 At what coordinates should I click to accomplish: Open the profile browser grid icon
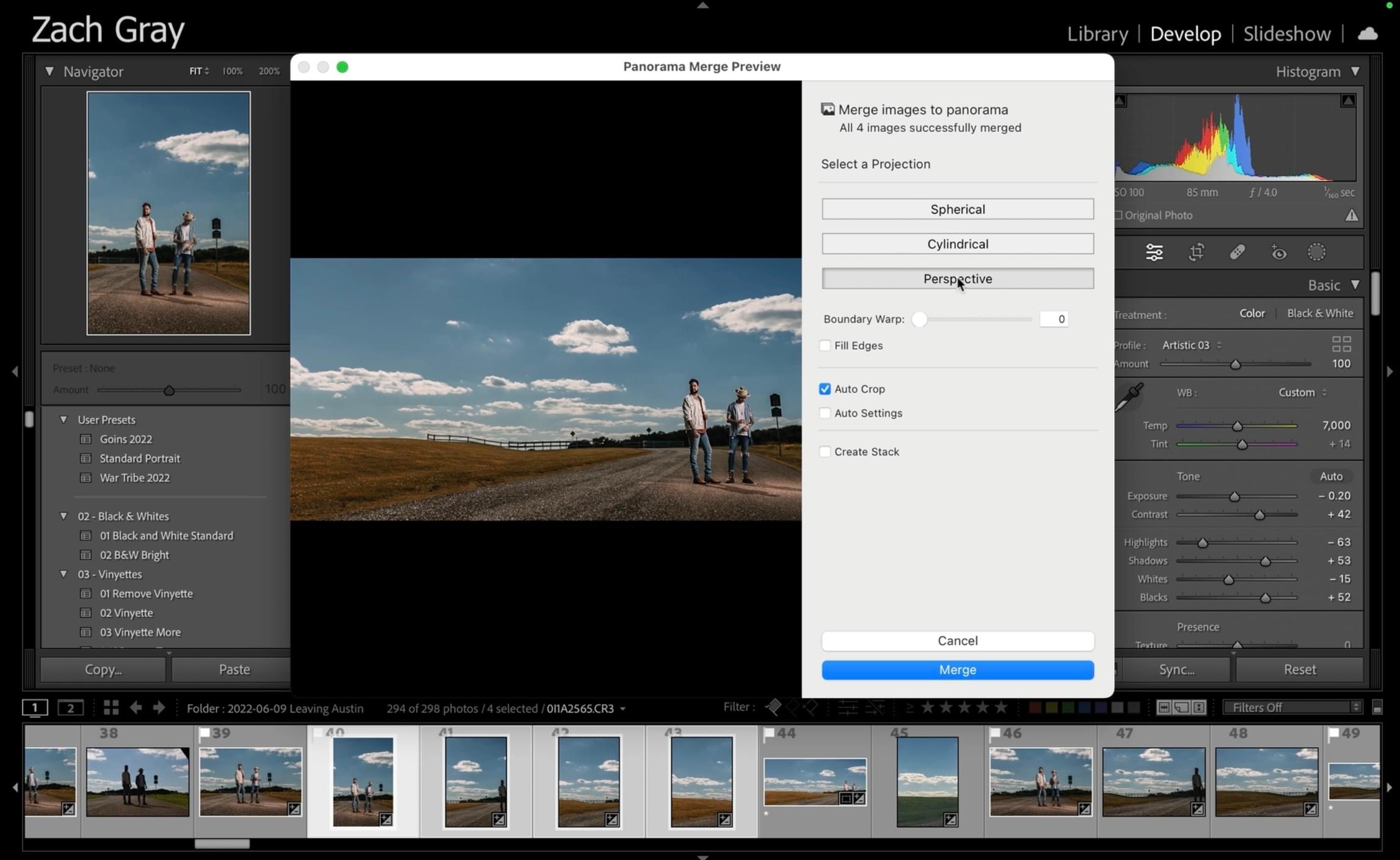point(1341,344)
